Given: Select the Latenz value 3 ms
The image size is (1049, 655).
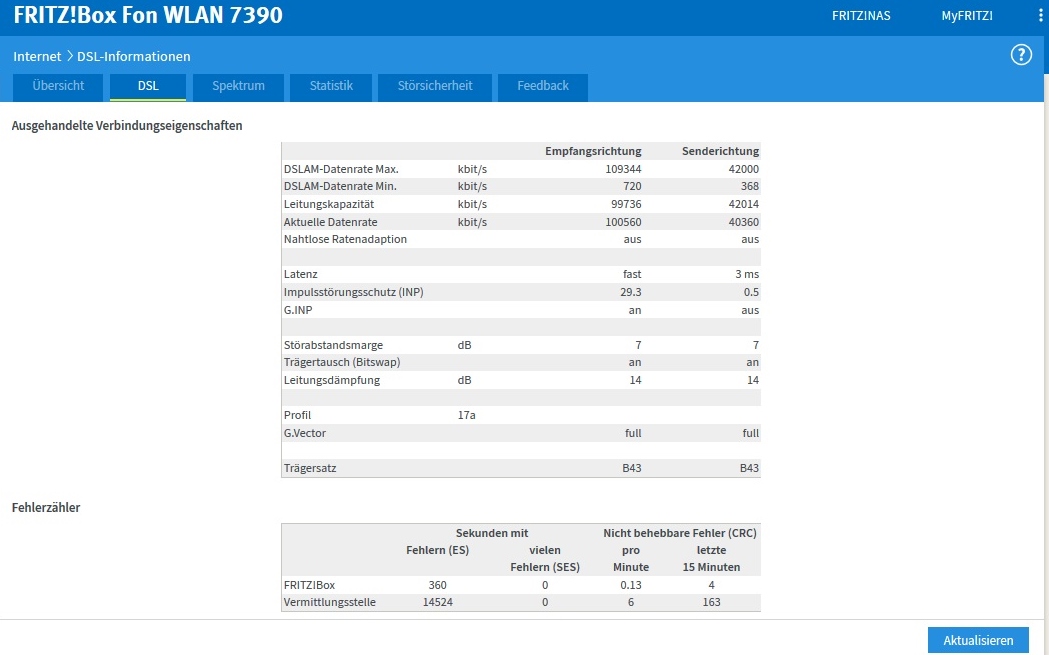Looking at the screenshot, I should 747,274.
